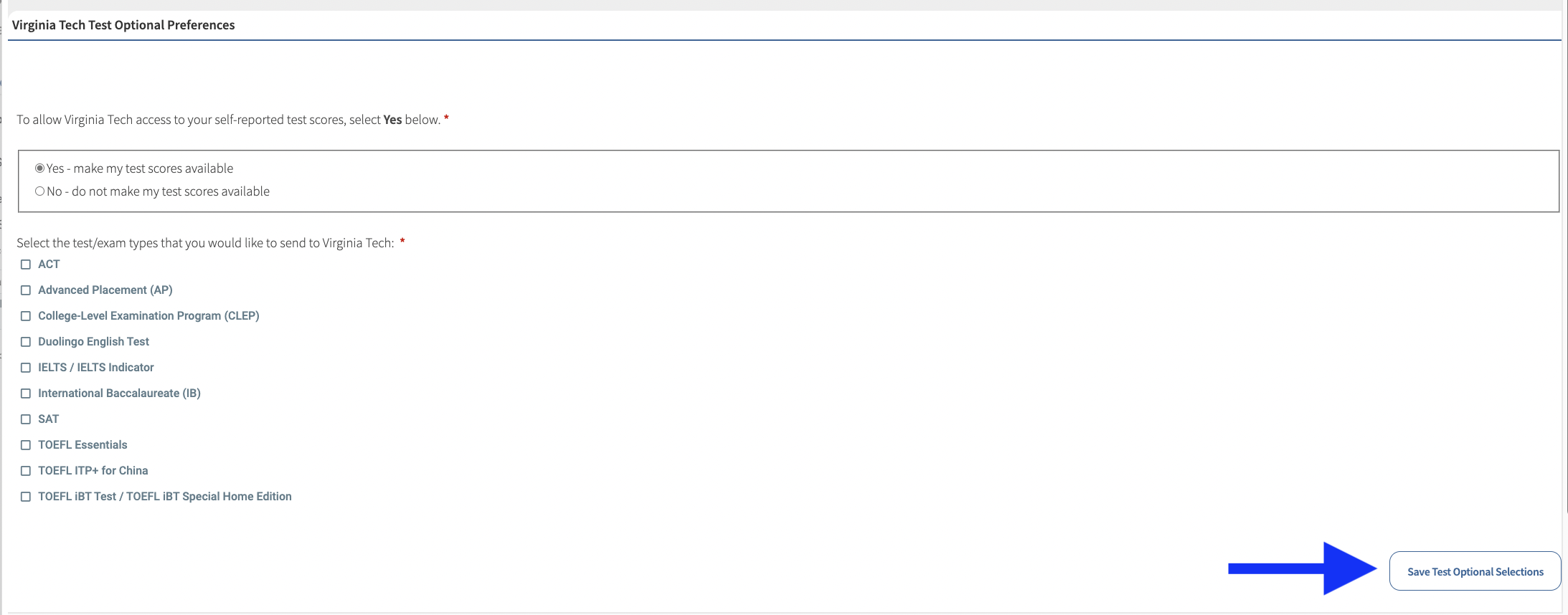Click the 'Select the test/exam types' prompt text
1568x615 pixels.
tap(205, 243)
